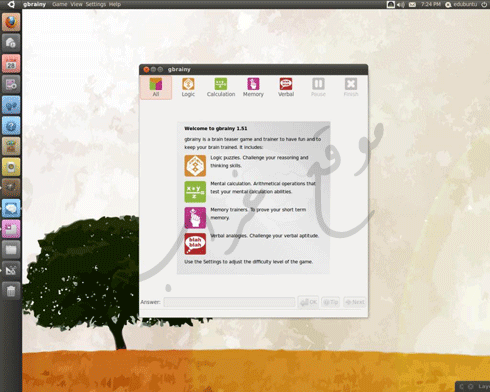Screen dimensions: 490x392
Task: Launch Firefox from the launcher
Action: tap(11, 22)
